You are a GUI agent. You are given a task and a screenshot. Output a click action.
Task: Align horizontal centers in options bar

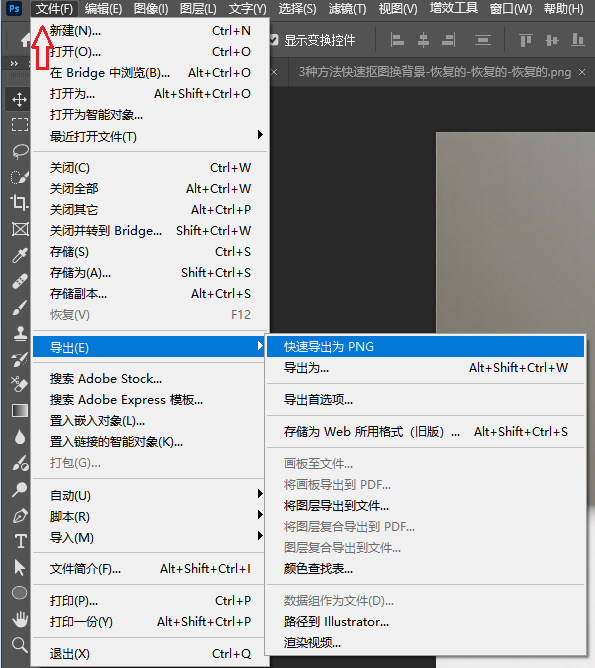pyautogui.click(x=423, y=40)
